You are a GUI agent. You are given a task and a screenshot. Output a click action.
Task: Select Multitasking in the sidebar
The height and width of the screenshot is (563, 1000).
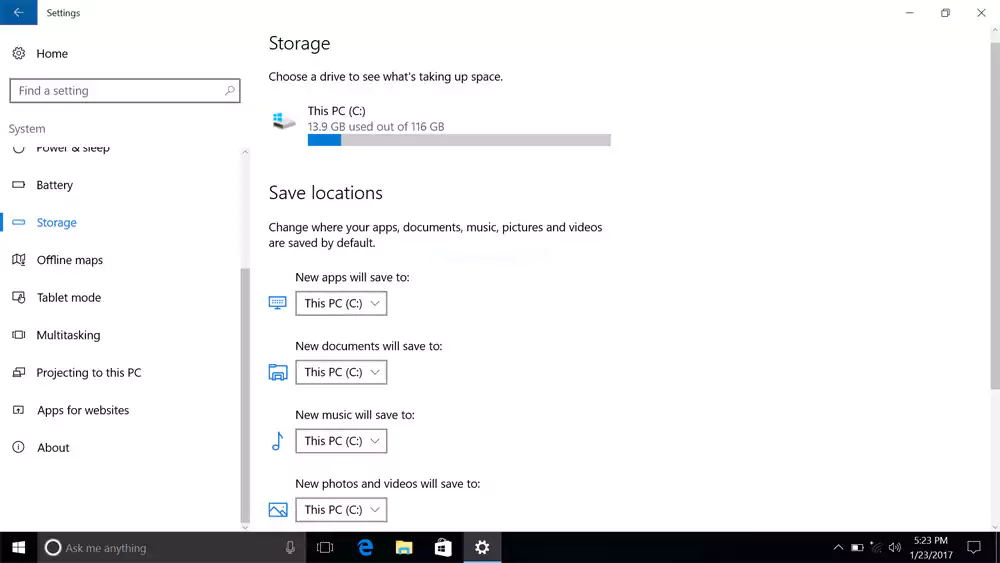tap(68, 335)
